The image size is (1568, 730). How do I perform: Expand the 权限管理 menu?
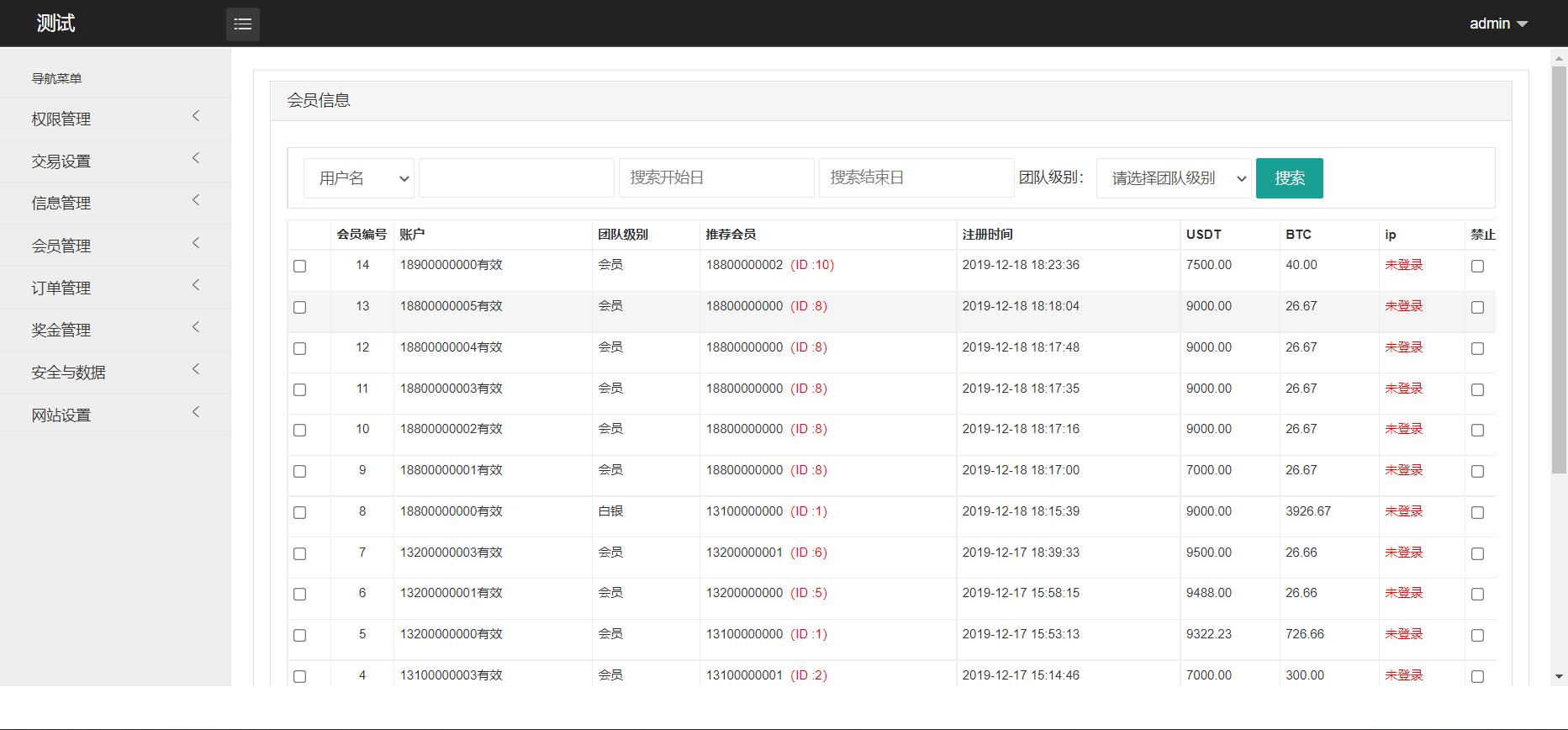115,119
